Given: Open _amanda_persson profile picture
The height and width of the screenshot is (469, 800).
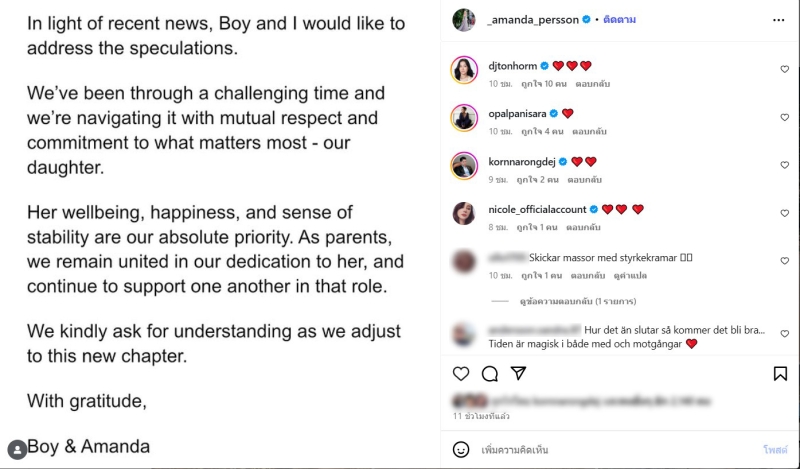Looking at the screenshot, I should 463,19.
